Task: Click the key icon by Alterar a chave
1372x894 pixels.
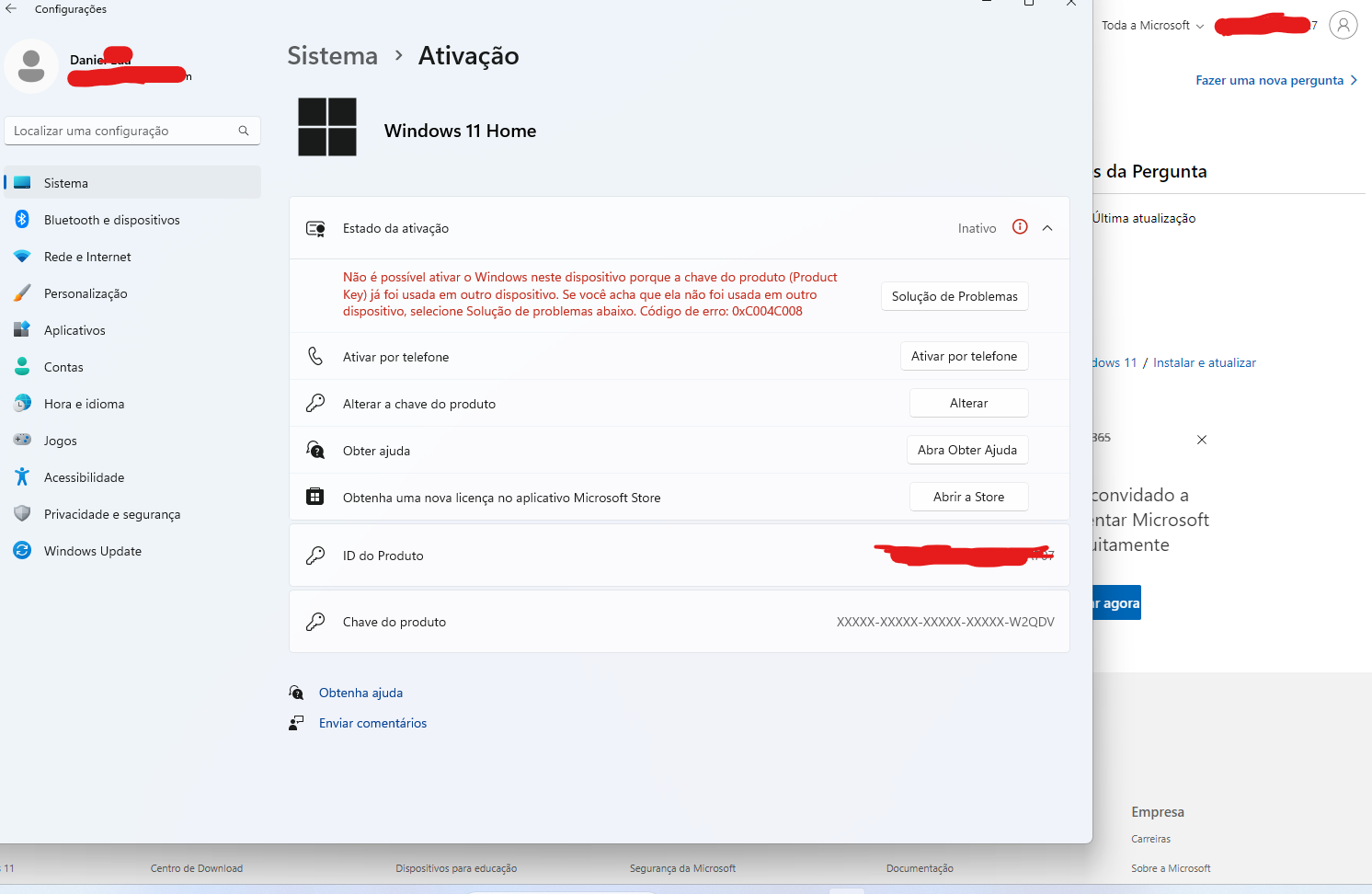Action: (315, 403)
